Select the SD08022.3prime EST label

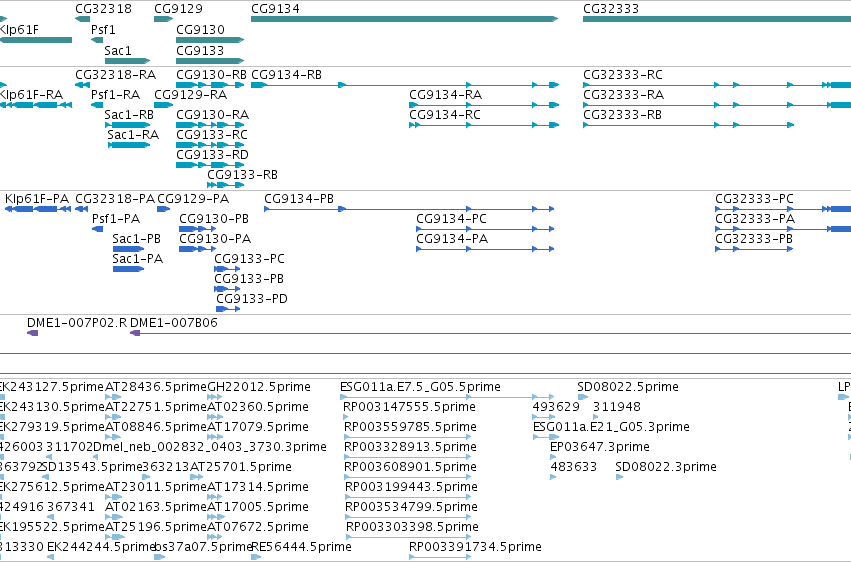click(x=666, y=467)
